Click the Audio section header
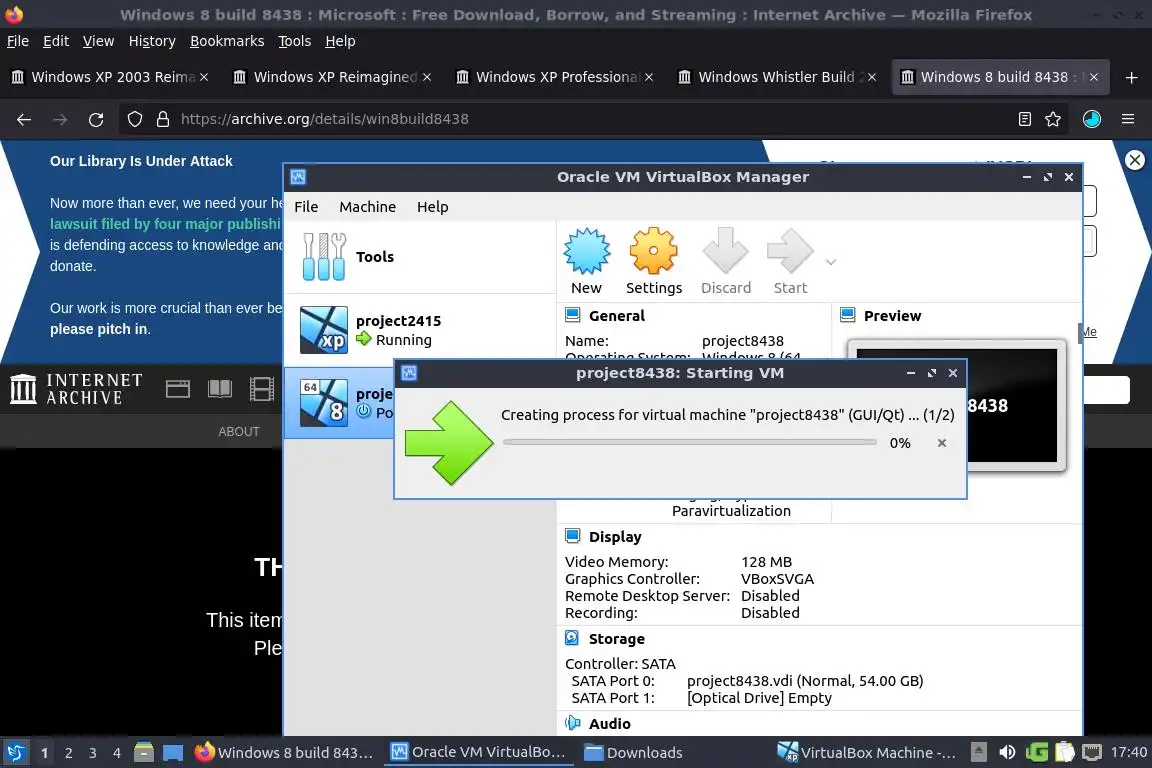1152x768 pixels. (x=609, y=724)
